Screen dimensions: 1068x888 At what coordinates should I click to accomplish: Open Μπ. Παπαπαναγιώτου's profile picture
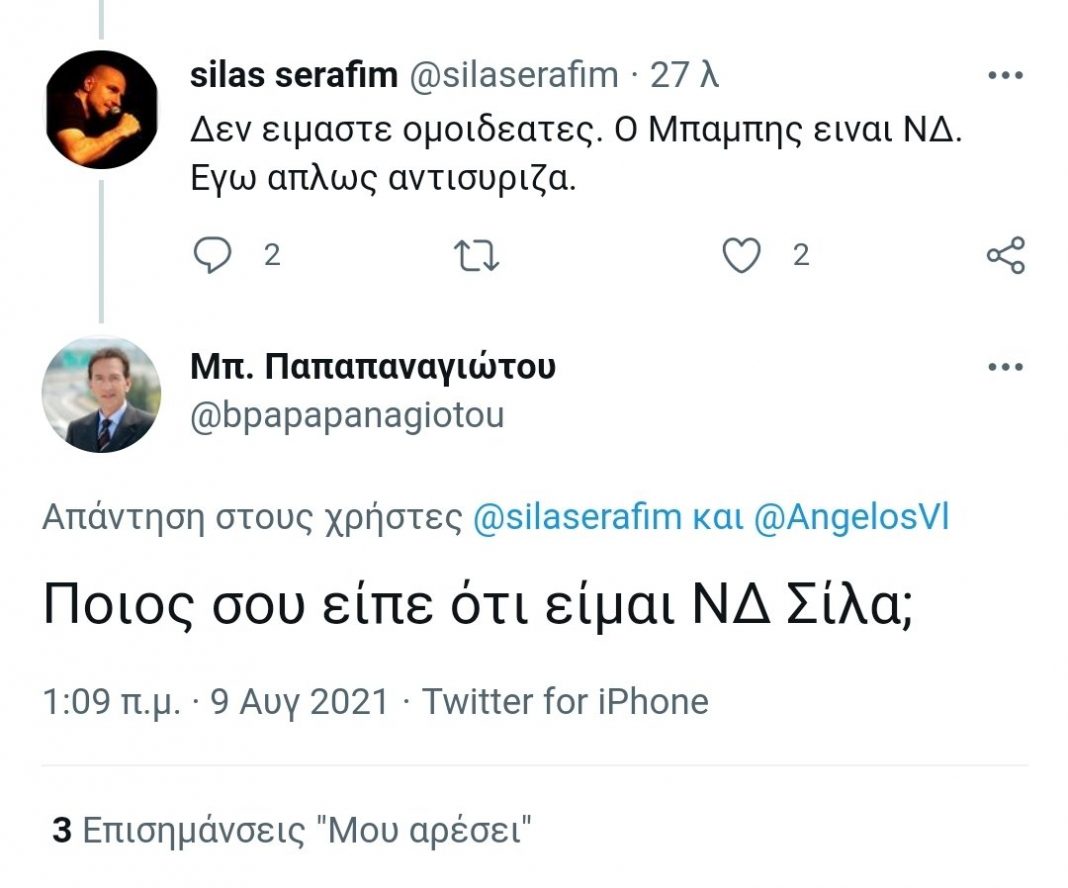coord(101,395)
